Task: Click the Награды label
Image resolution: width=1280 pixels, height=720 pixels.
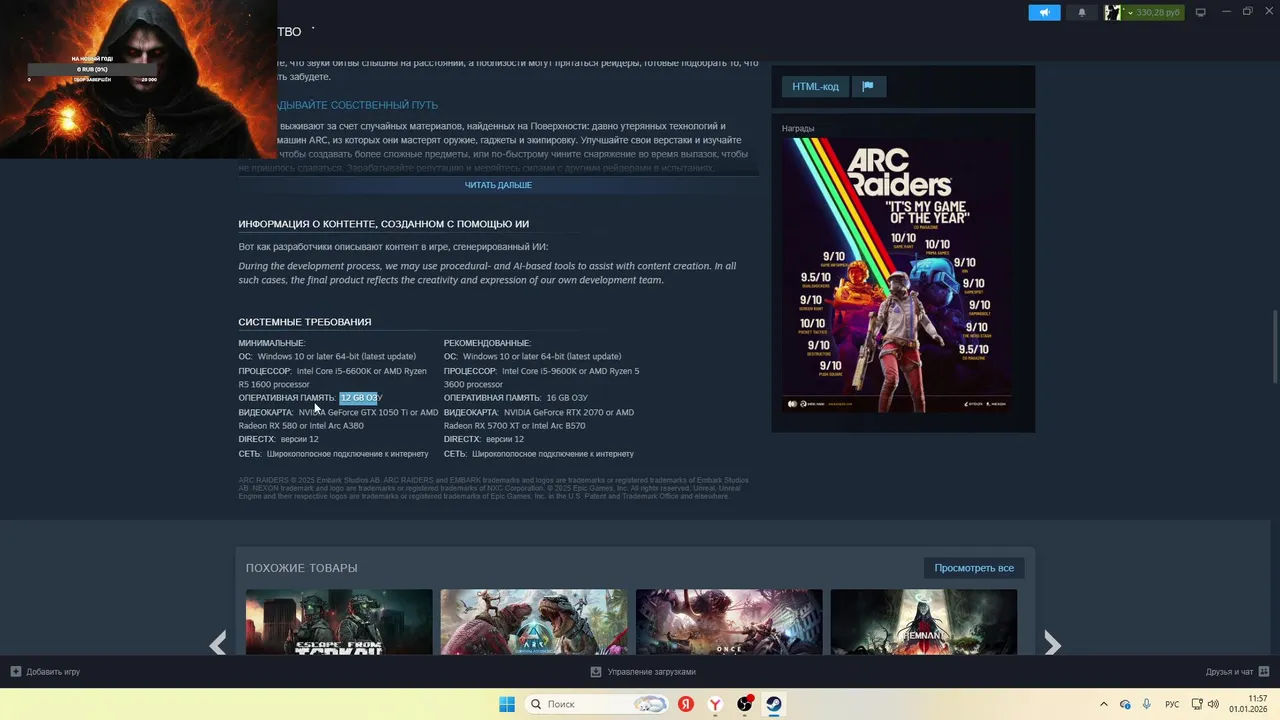Action: pyautogui.click(x=798, y=128)
